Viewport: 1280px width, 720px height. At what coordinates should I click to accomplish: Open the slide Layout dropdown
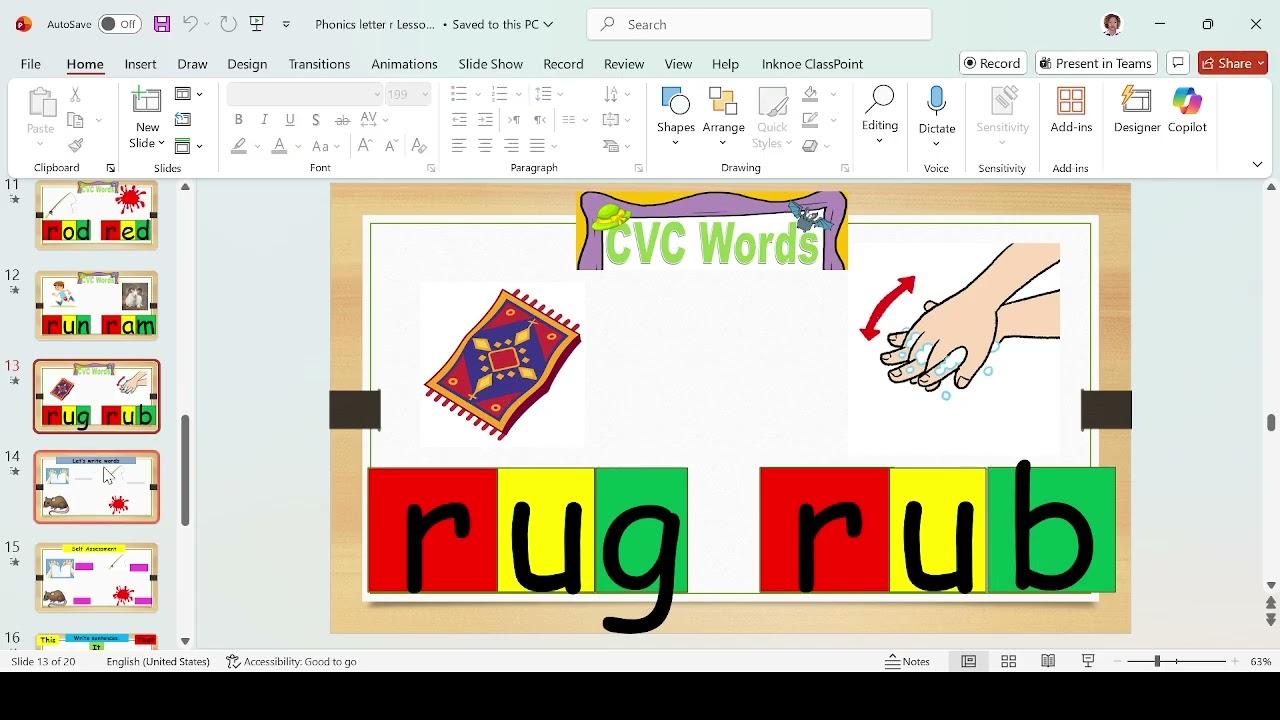point(188,94)
